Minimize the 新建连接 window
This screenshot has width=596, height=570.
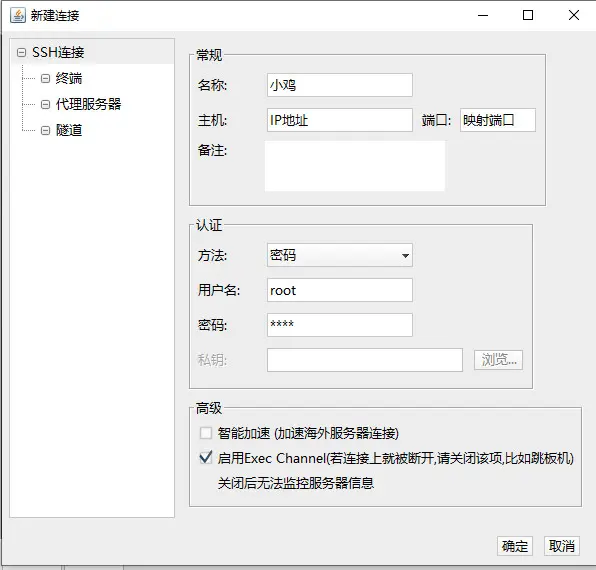(x=483, y=16)
